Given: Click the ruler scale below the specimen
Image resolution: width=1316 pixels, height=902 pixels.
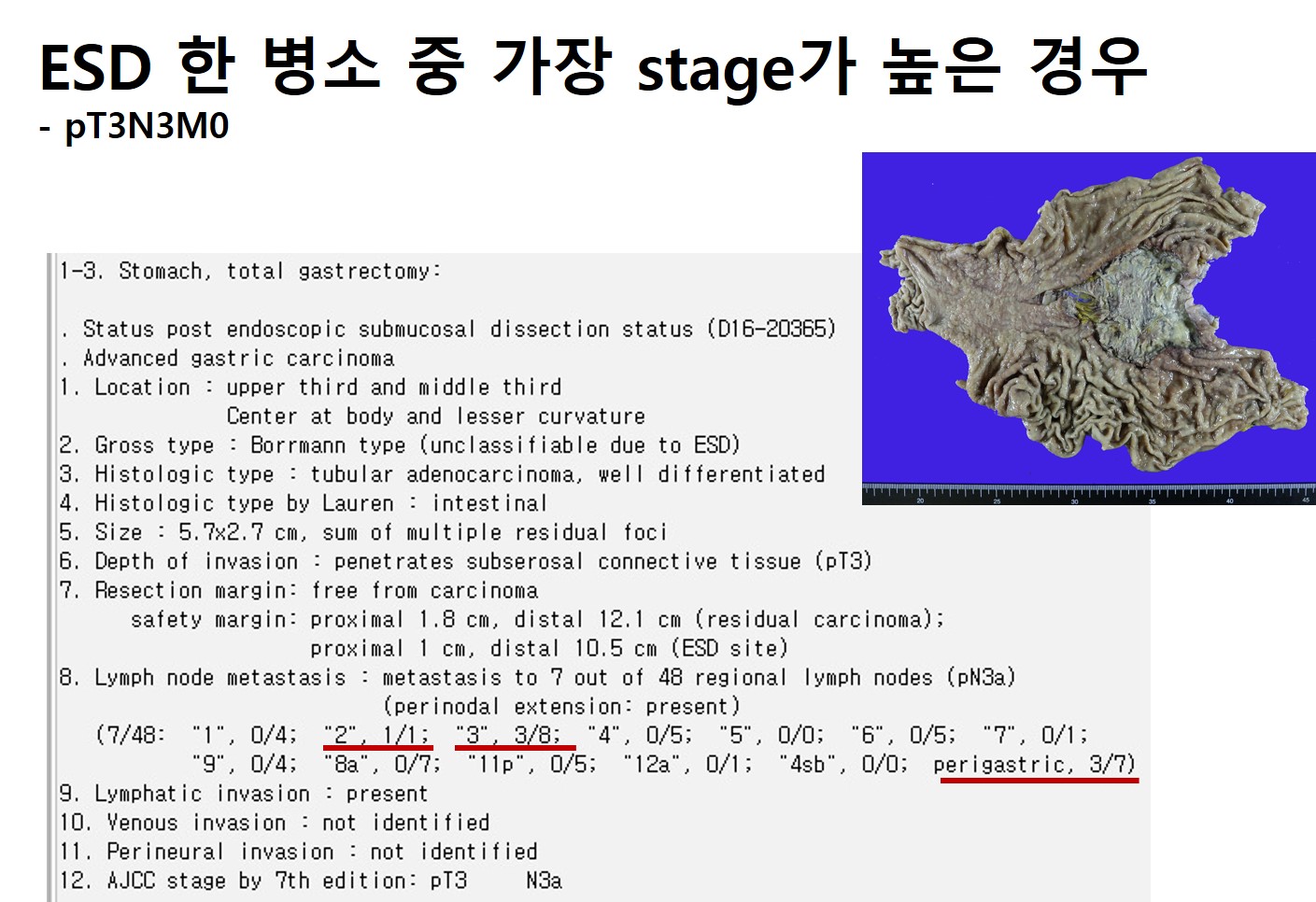Looking at the screenshot, I should pyautogui.click(x=1088, y=494).
